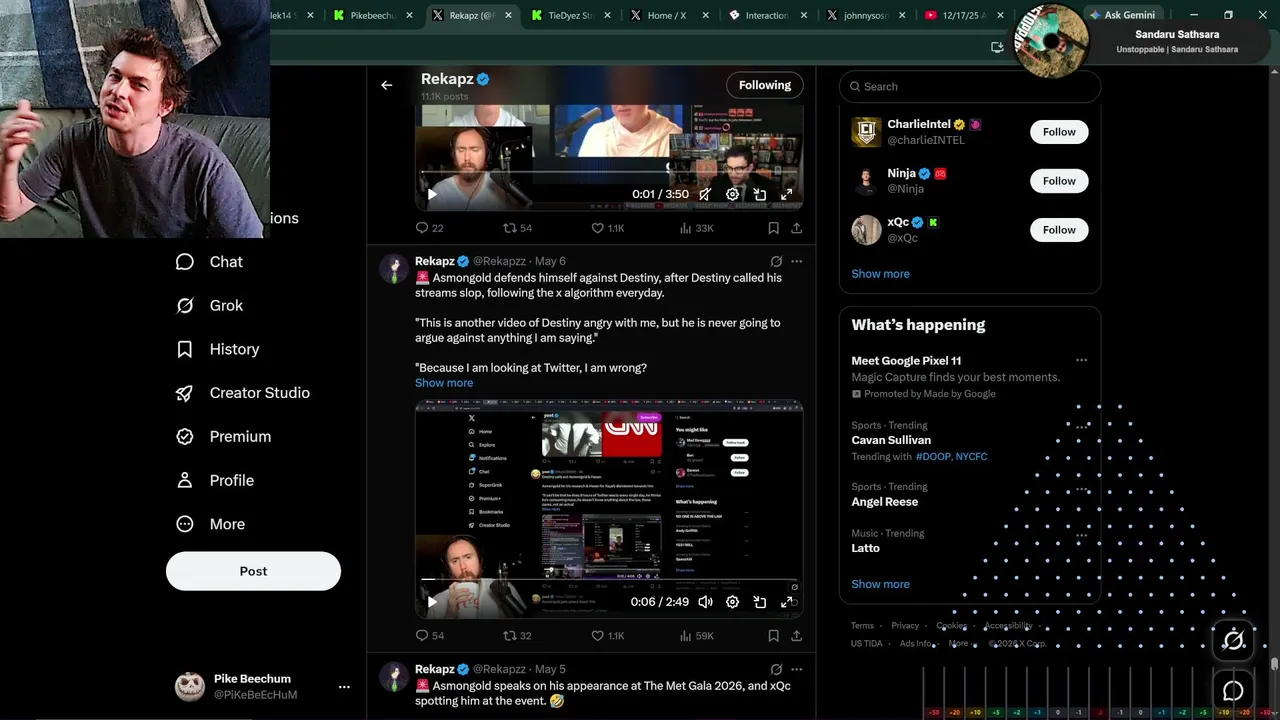Reply to the May 6 post with 54 replies
1280x720 pixels.
point(429,635)
